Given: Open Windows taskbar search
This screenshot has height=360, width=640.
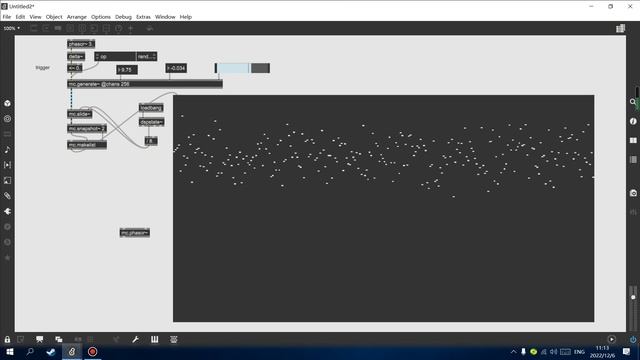Looking at the screenshot, I should coord(30,351).
